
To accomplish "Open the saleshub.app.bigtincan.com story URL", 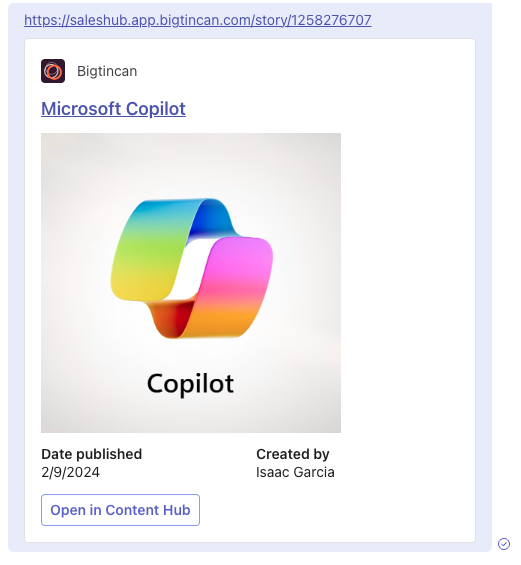I will [x=197, y=20].
